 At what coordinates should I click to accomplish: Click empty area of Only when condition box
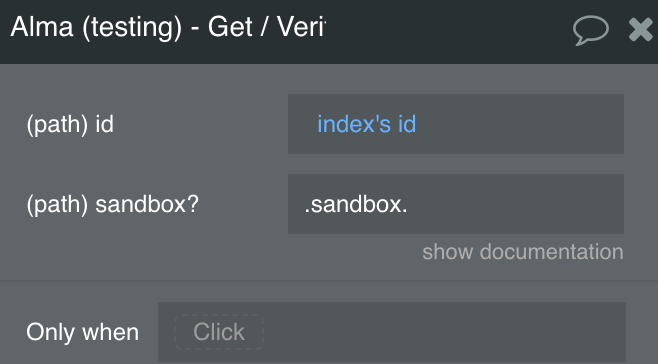(x=445, y=332)
